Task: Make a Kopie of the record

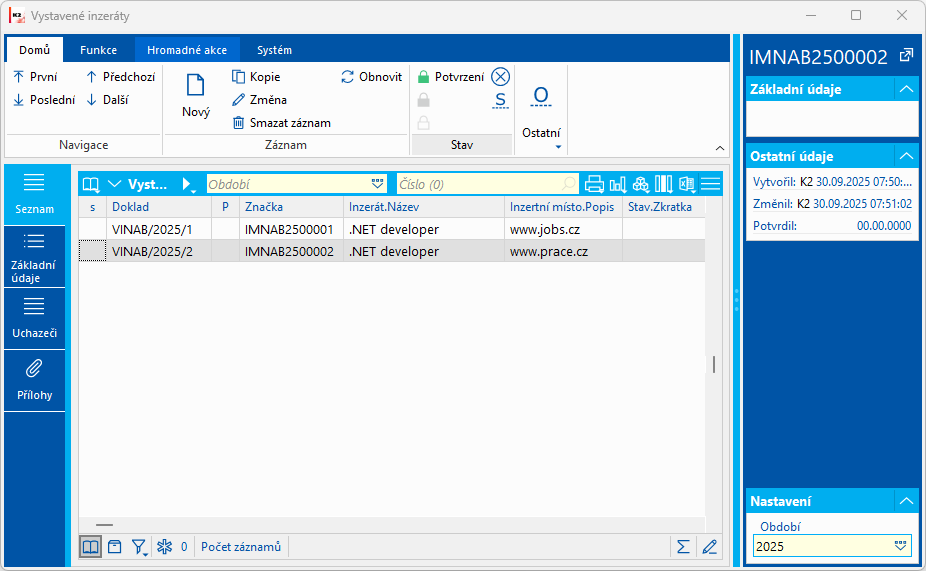Action: [256, 77]
